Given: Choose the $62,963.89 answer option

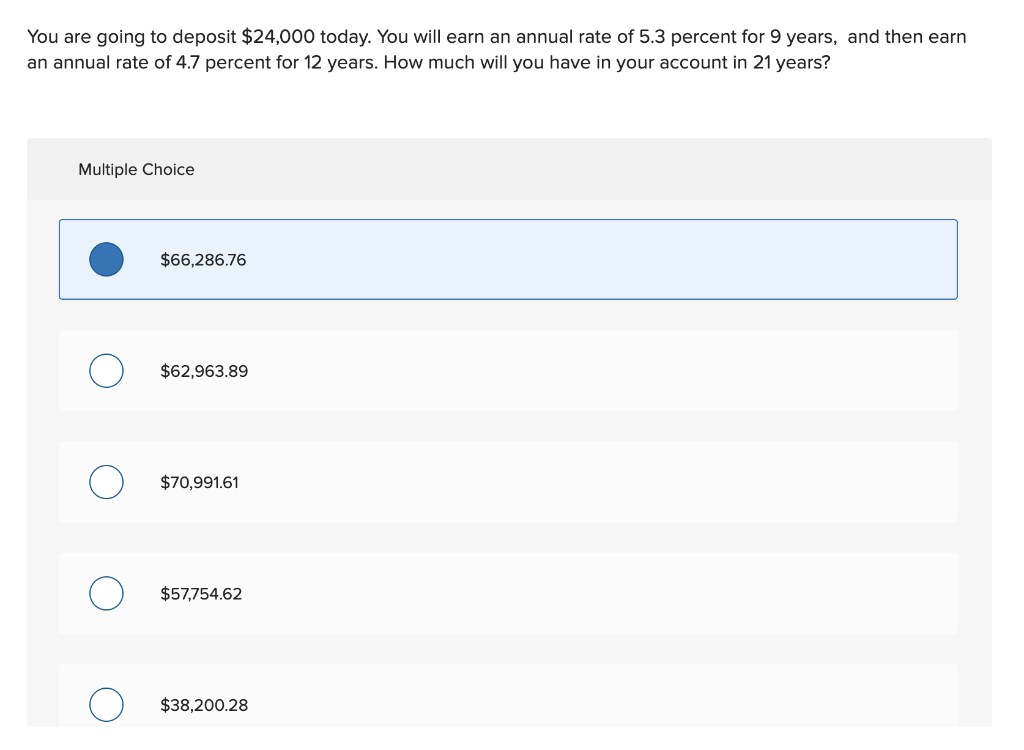Looking at the screenshot, I should pyautogui.click(x=106, y=370).
